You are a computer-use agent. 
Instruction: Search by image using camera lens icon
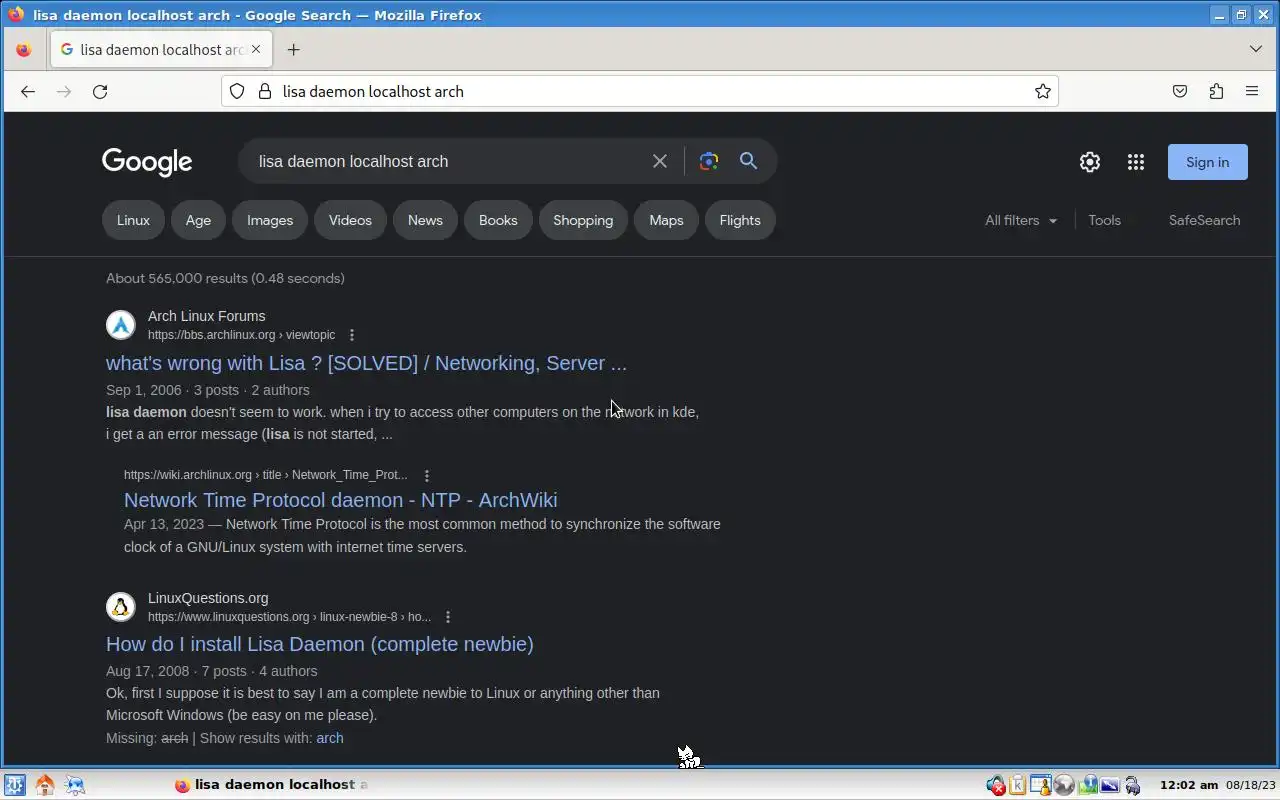(709, 161)
